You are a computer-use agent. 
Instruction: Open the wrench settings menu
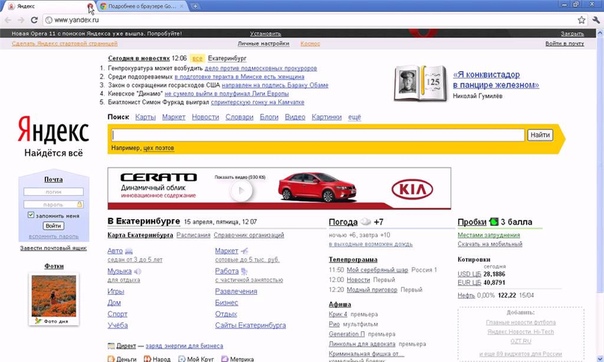[596, 20]
